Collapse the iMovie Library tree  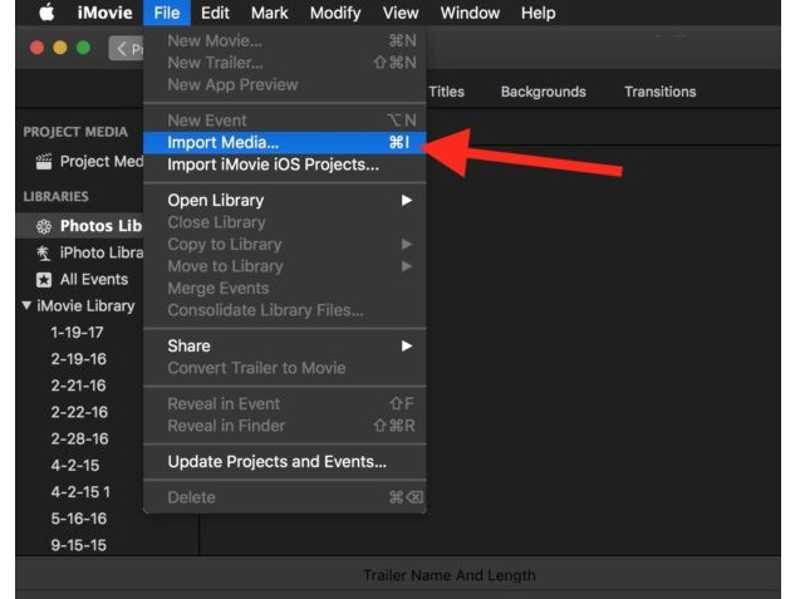27,306
